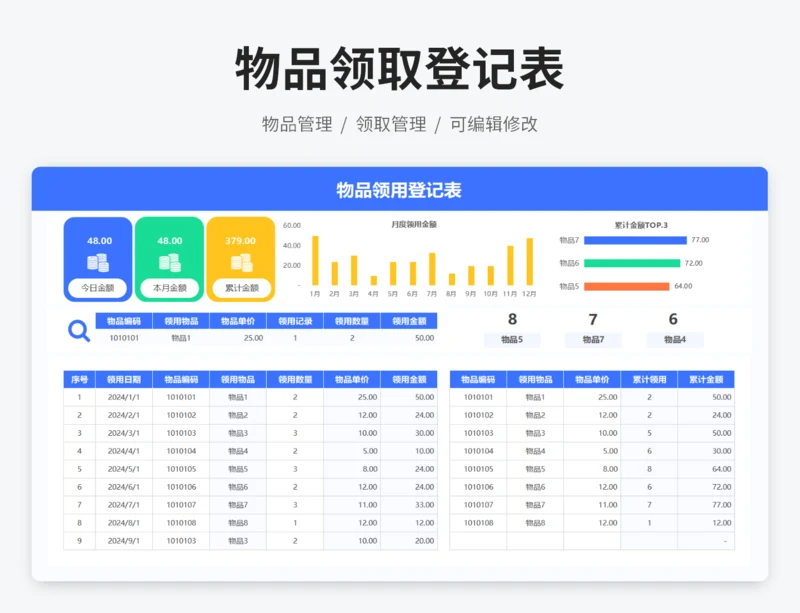The height and width of the screenshot is (613, 800).
Task: Click the 领用日期 column header
Action: click(x=123, y=379)
